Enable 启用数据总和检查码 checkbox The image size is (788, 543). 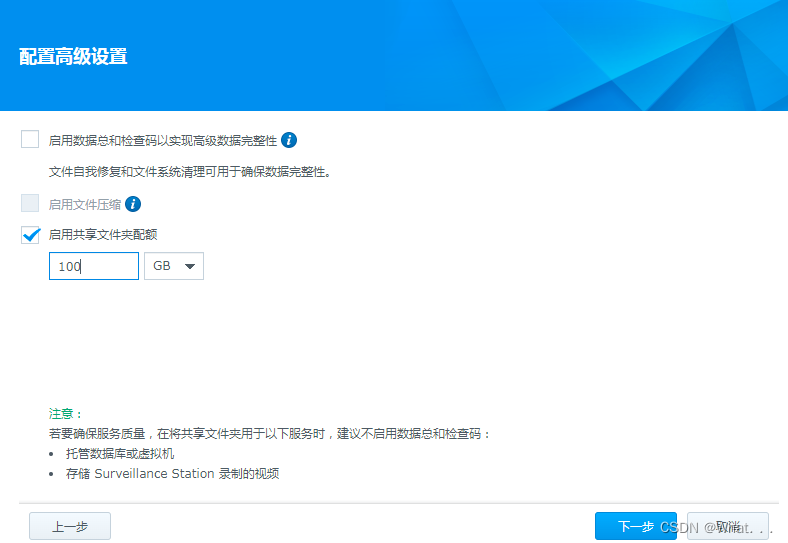(x=30, y=139)
